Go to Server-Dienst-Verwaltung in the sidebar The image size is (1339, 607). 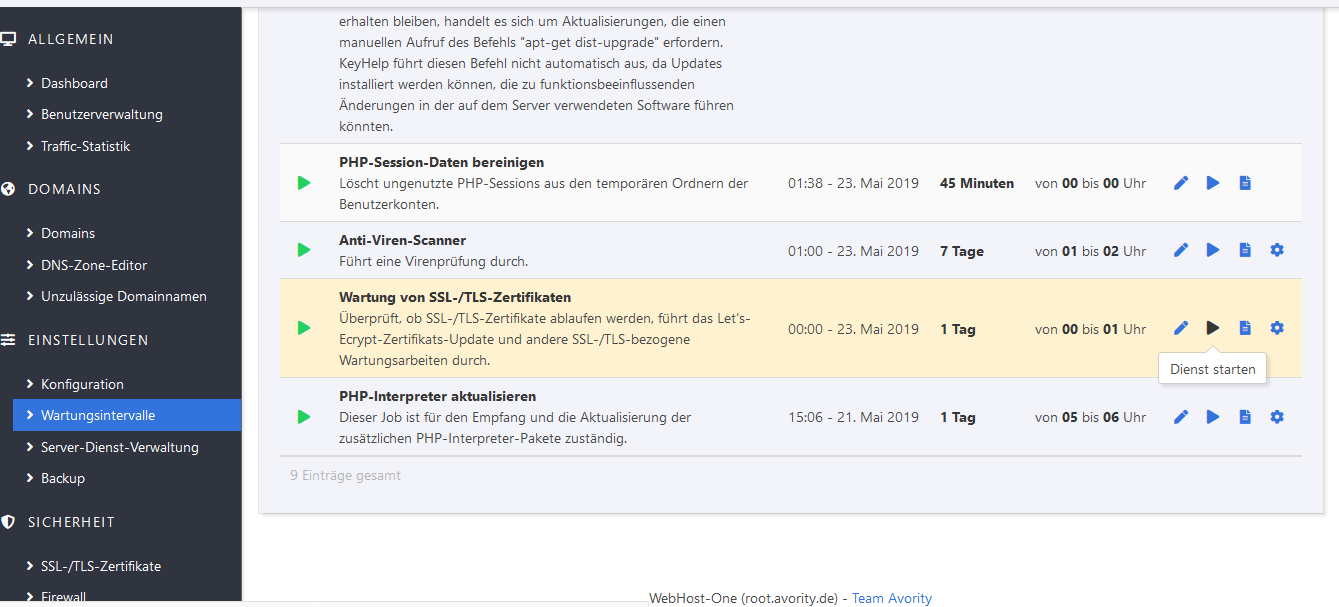tap(119, 447)
